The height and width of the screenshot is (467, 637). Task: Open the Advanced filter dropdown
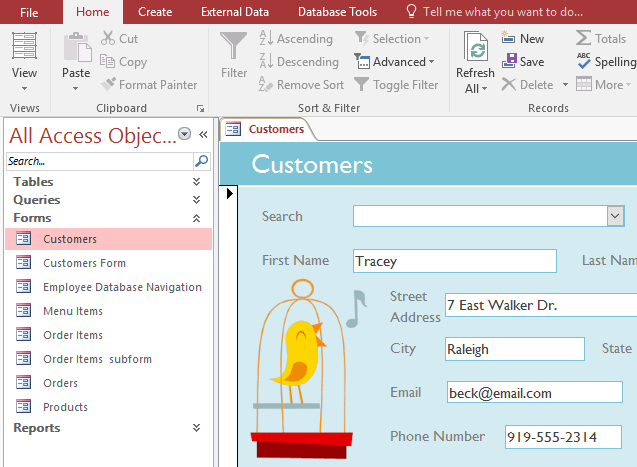[395, 62]
